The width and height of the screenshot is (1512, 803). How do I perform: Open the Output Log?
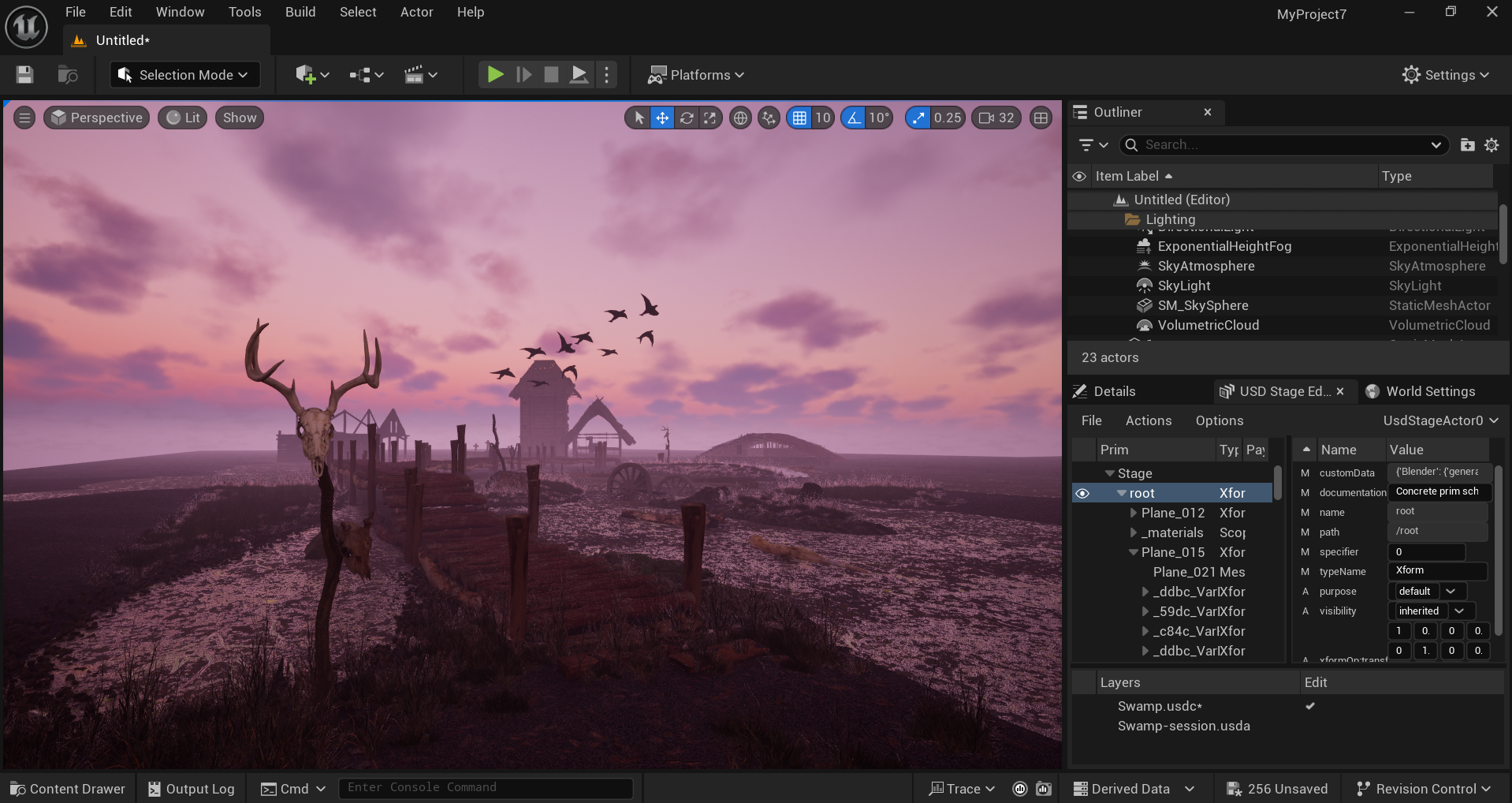pyautogui.click(x=192, y=789)
